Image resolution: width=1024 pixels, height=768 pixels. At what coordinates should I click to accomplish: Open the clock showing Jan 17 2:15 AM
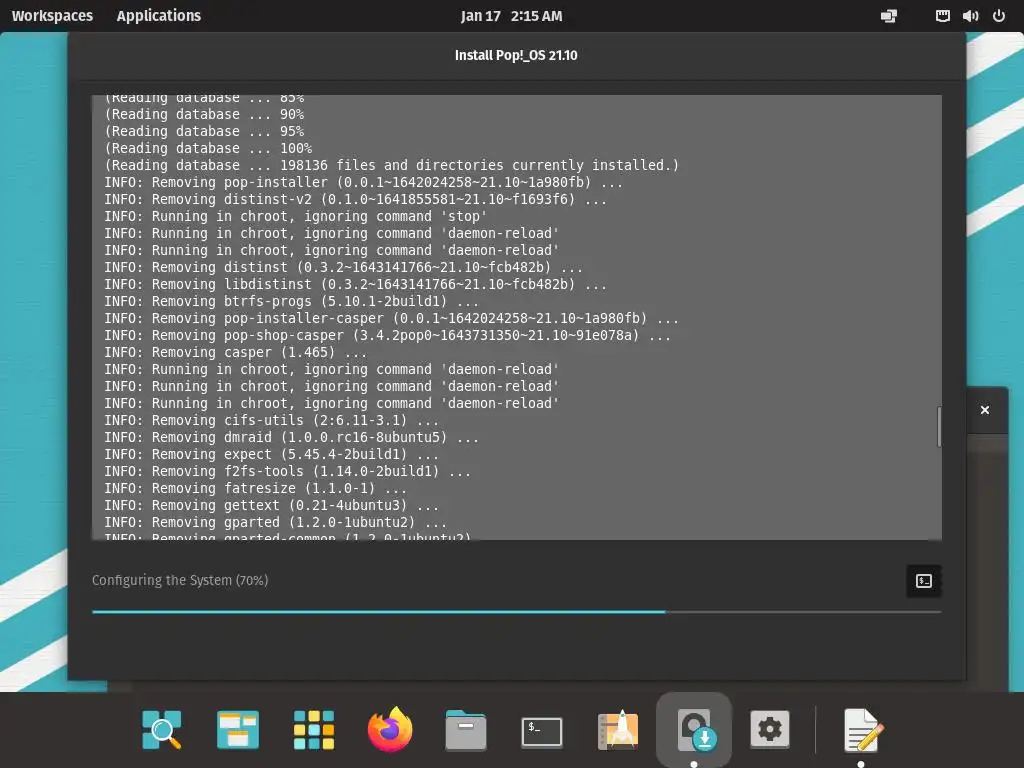(x=511, y=16)
